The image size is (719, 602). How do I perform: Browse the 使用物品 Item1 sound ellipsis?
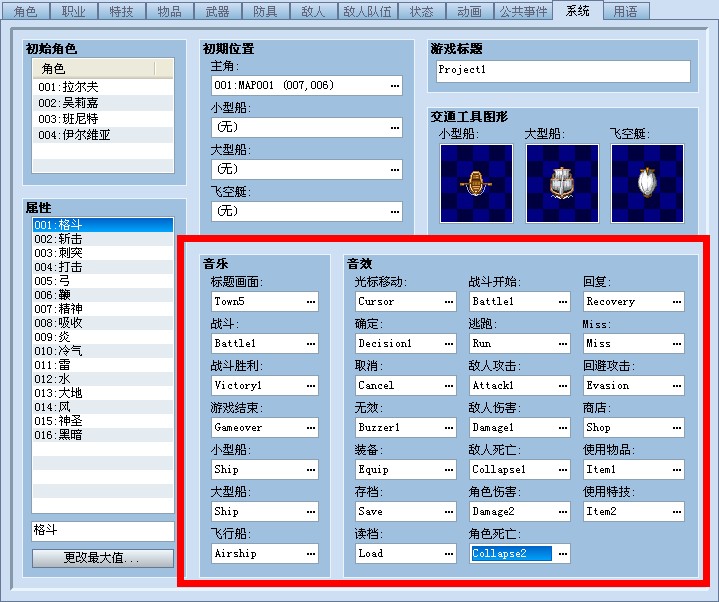tap(677, 469)
